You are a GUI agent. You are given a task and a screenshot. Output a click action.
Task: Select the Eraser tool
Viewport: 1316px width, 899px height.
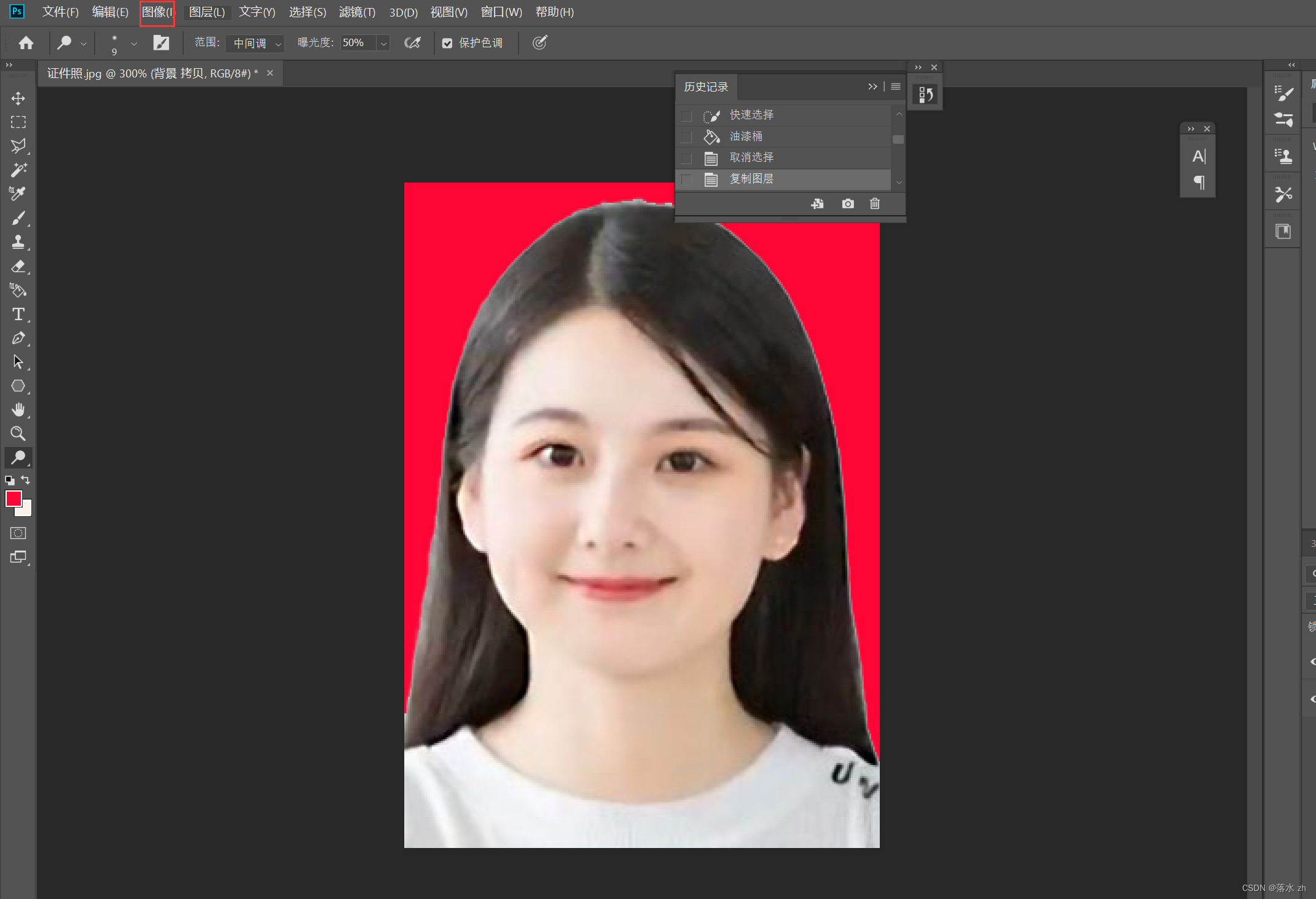tap(18, 266)
